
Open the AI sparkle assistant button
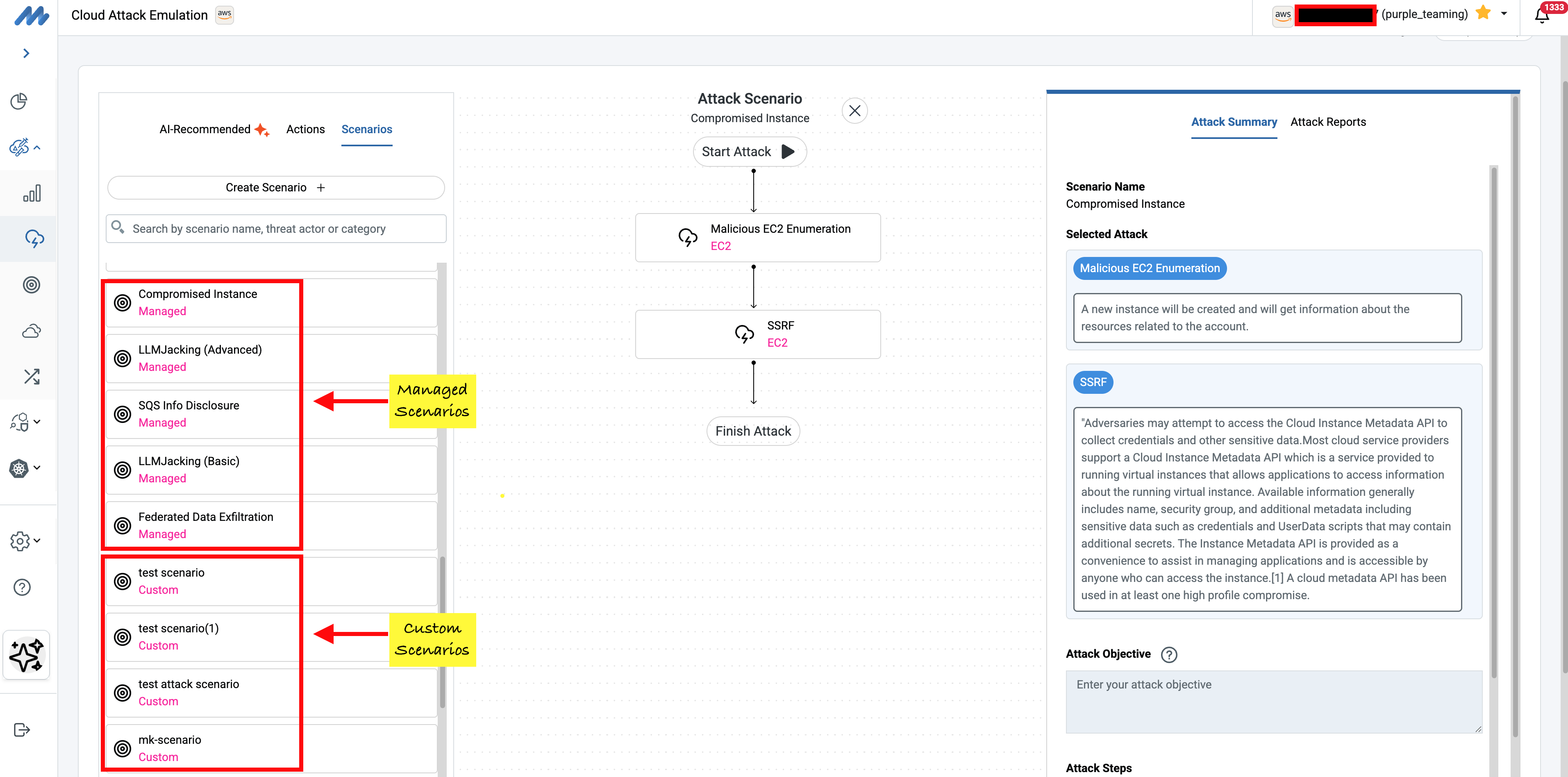(x=26, y=655)
